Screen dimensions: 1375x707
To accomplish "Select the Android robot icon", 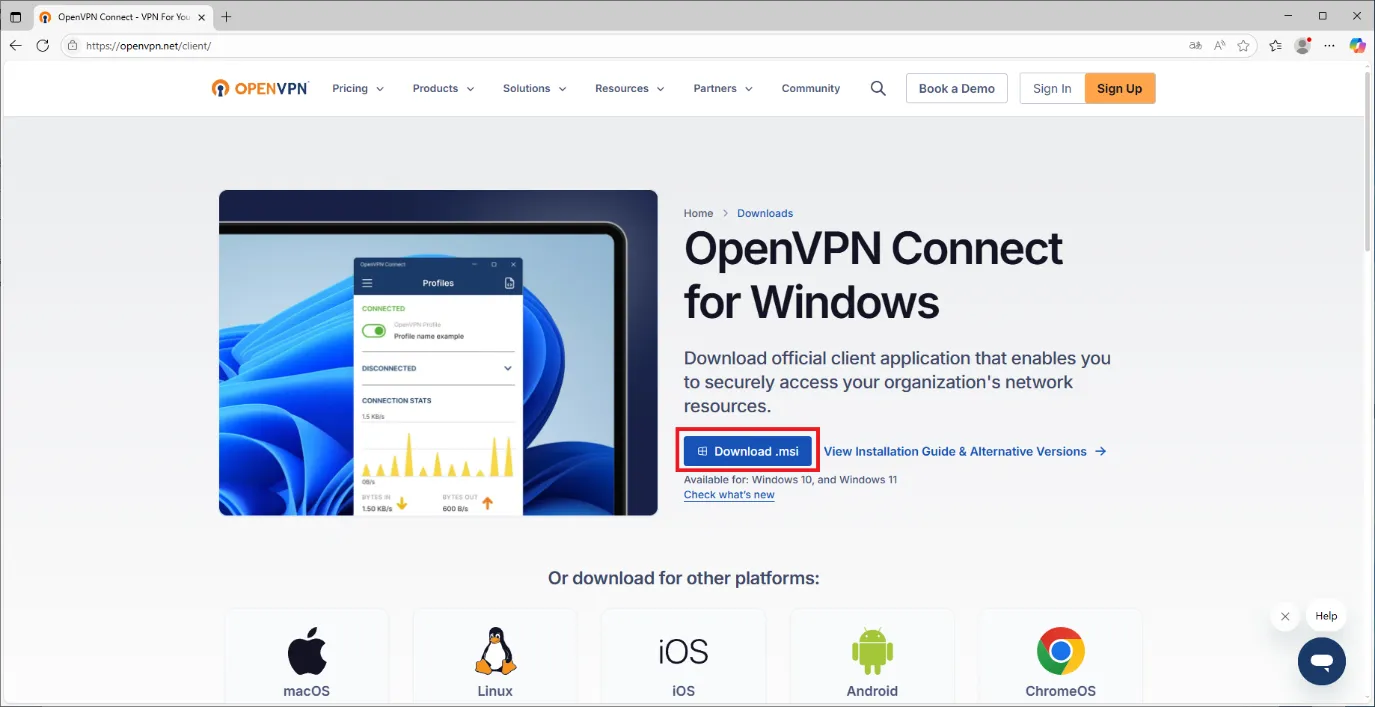I will point(871,650).
